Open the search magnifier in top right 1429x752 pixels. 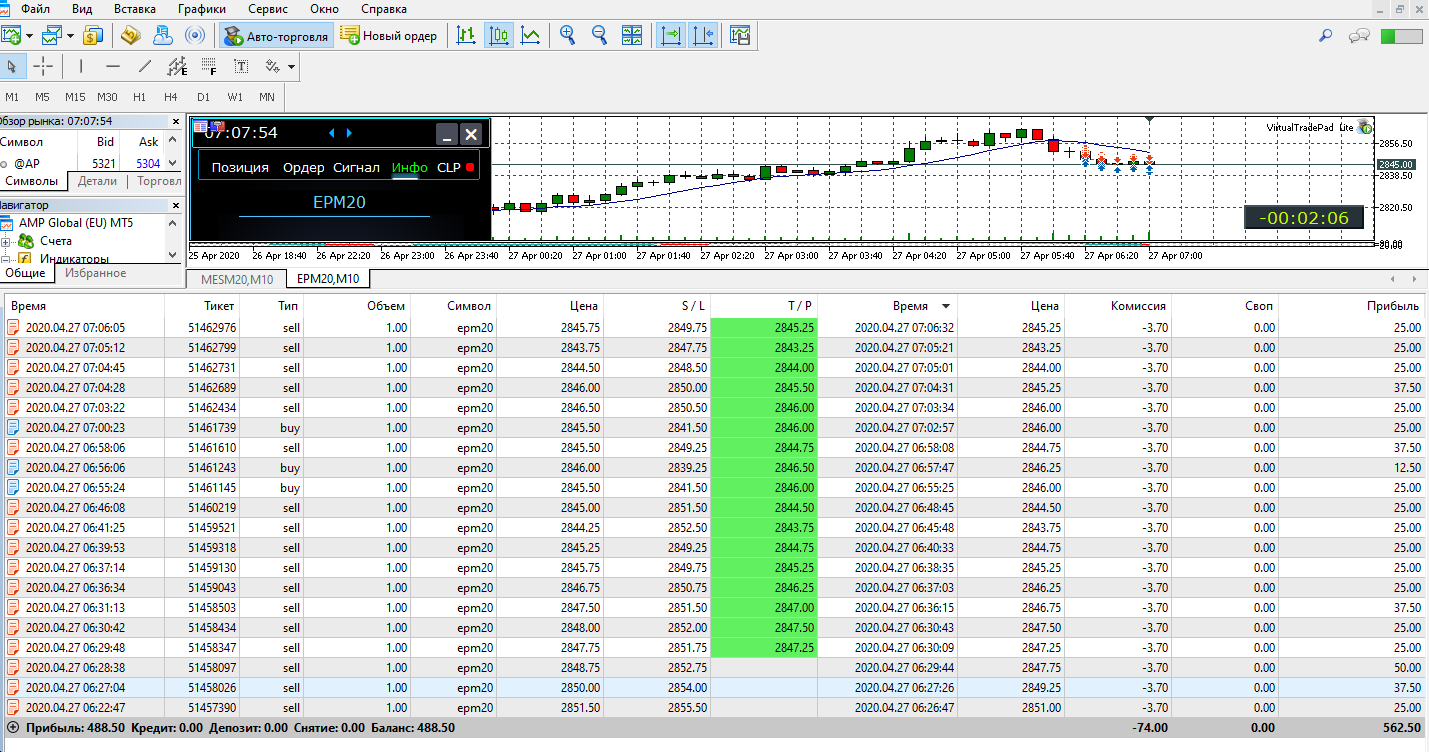(x=1326, y=36)
